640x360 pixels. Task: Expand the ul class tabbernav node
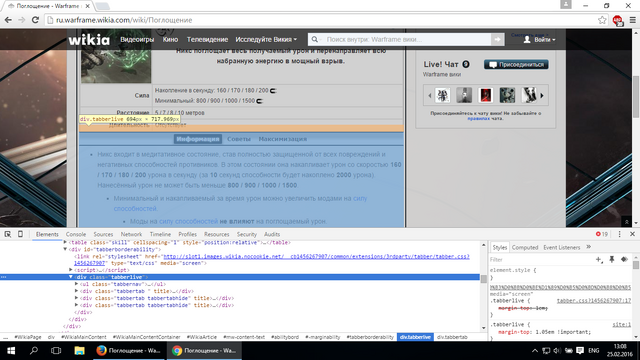(76, 284)
